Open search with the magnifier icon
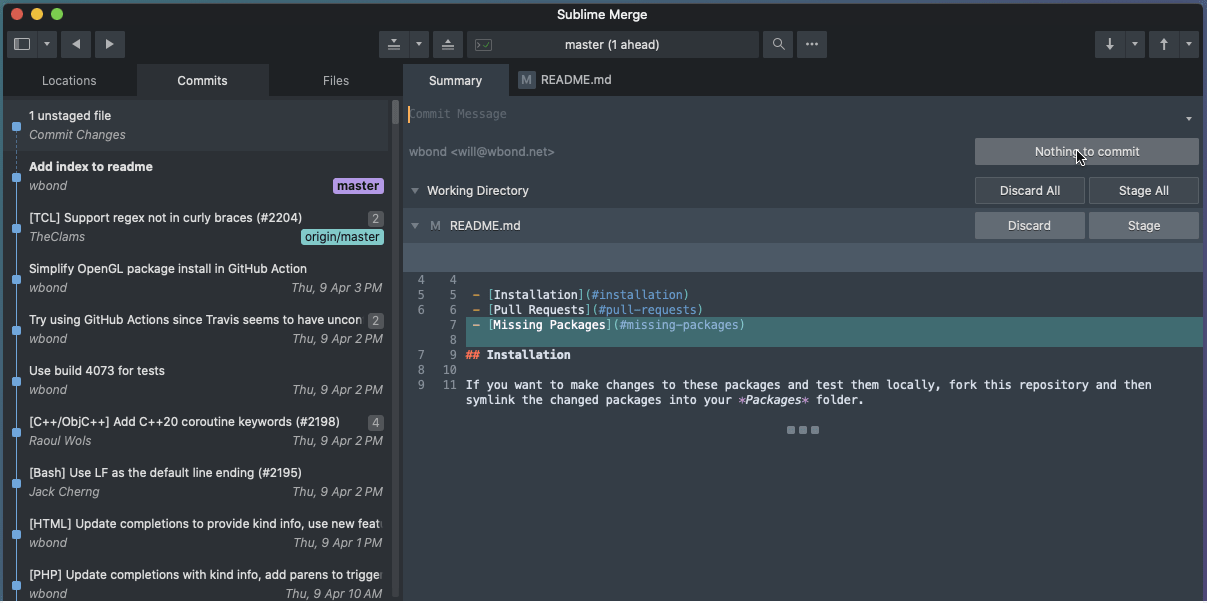The width and height of the screenshot is (1207, 603). pos(778,44)
